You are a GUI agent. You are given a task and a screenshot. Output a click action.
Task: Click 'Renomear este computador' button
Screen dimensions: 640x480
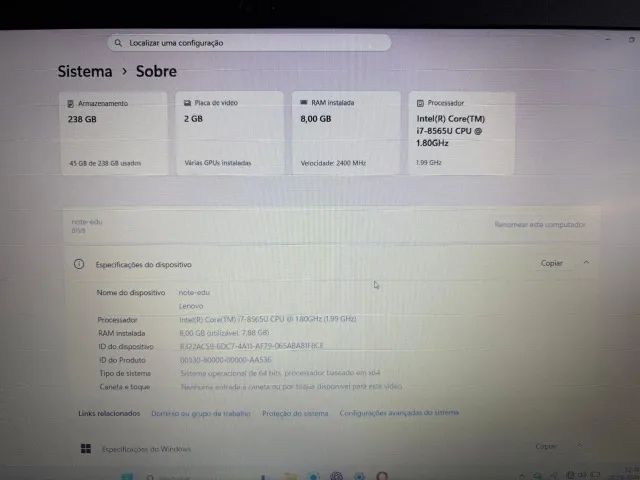tap(540, 224)
